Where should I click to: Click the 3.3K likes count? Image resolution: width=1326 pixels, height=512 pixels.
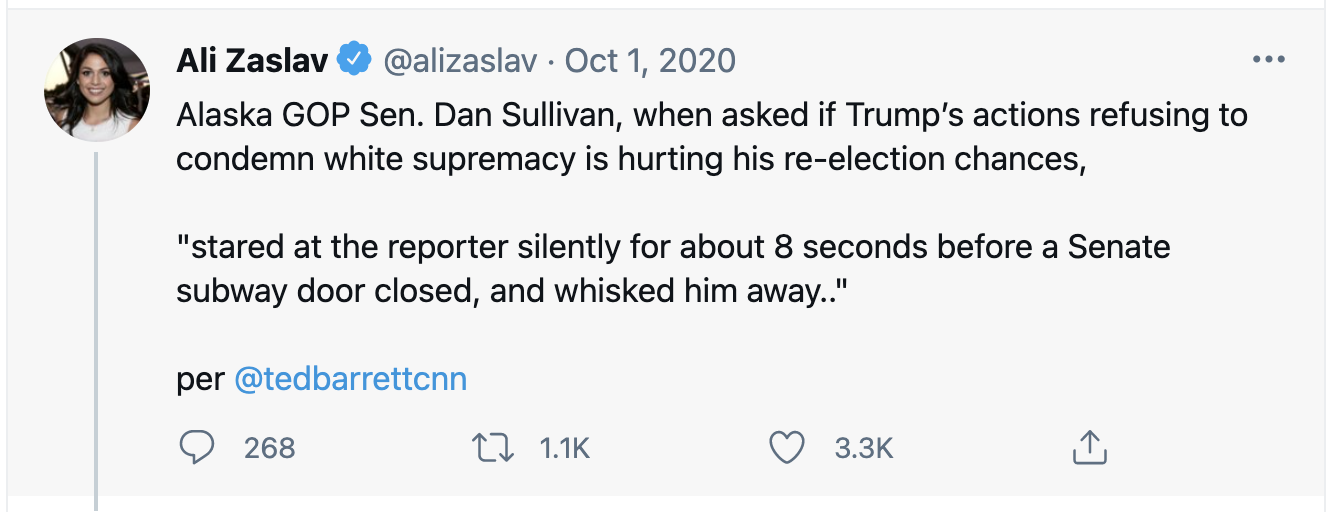click(x=863, y=448)
